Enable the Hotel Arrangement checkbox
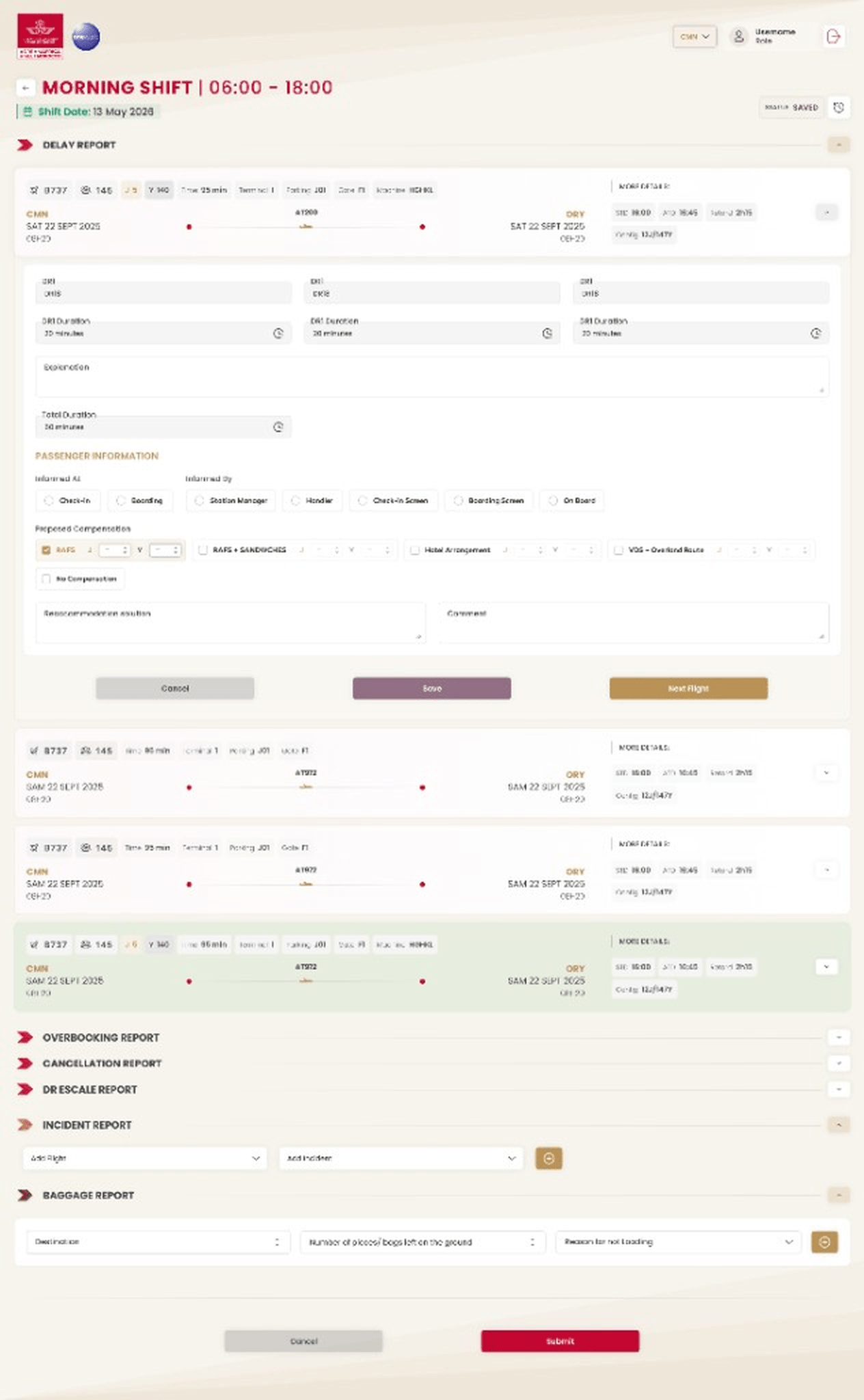The width and height of the screenshot is (864, 1400). (x=415, y=550)
